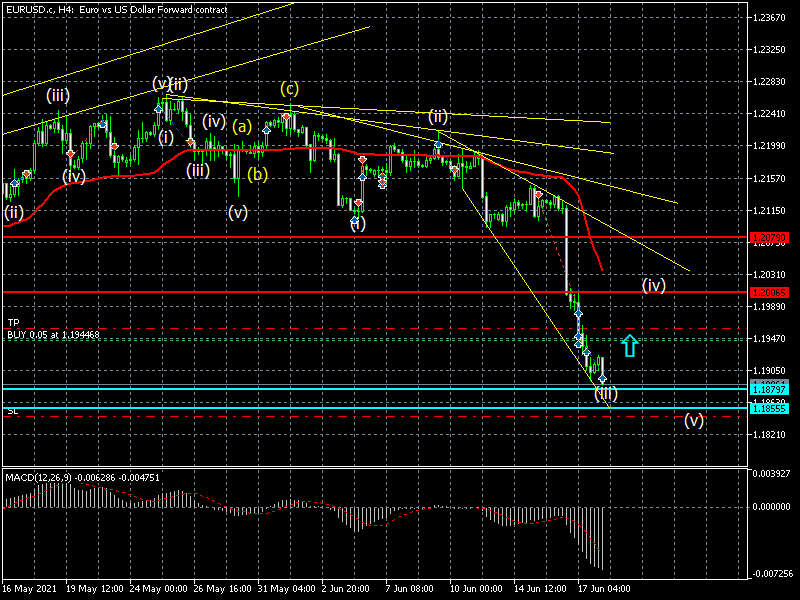Click the SL level label

pyautogui.click(x=13, y=411)
